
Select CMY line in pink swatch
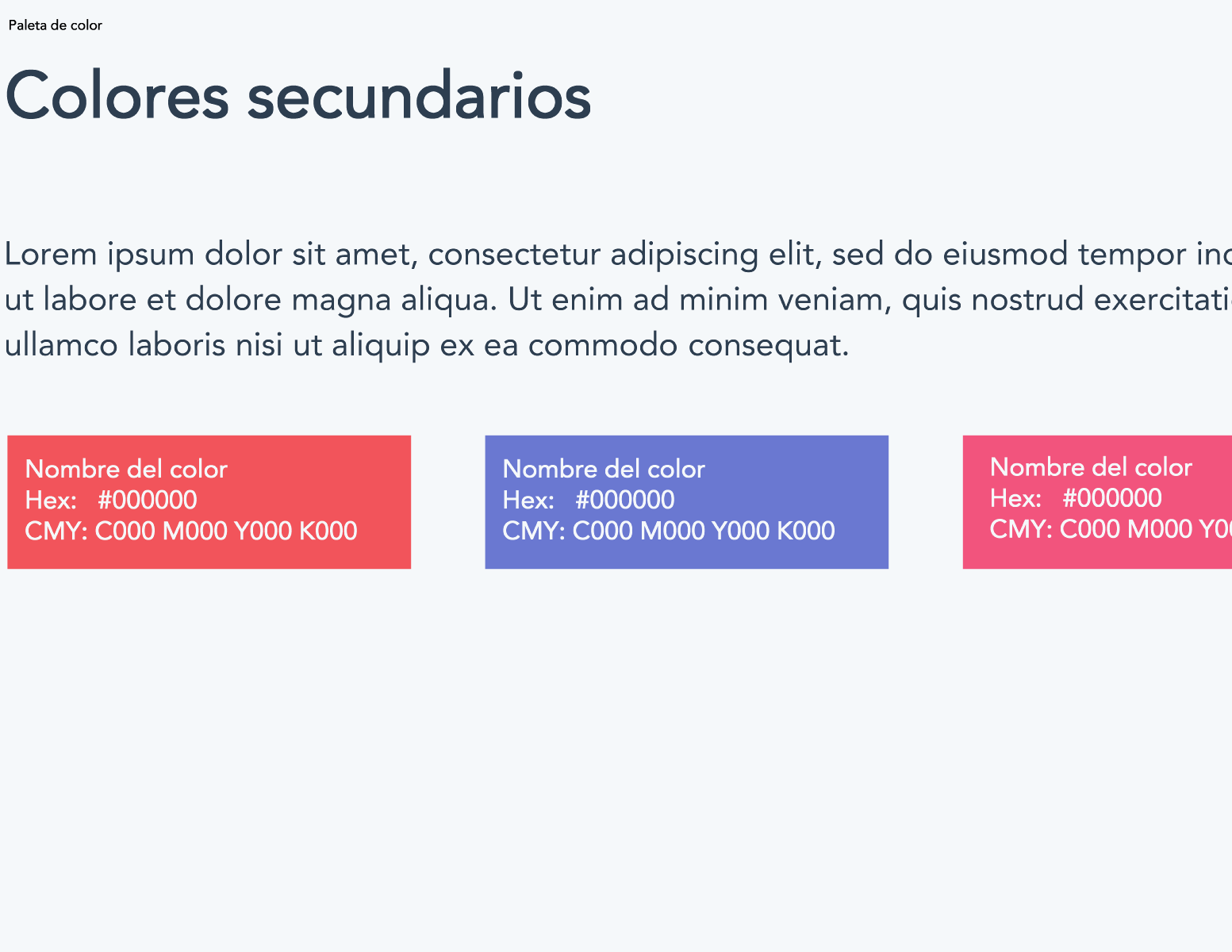tap(1111, 529)
